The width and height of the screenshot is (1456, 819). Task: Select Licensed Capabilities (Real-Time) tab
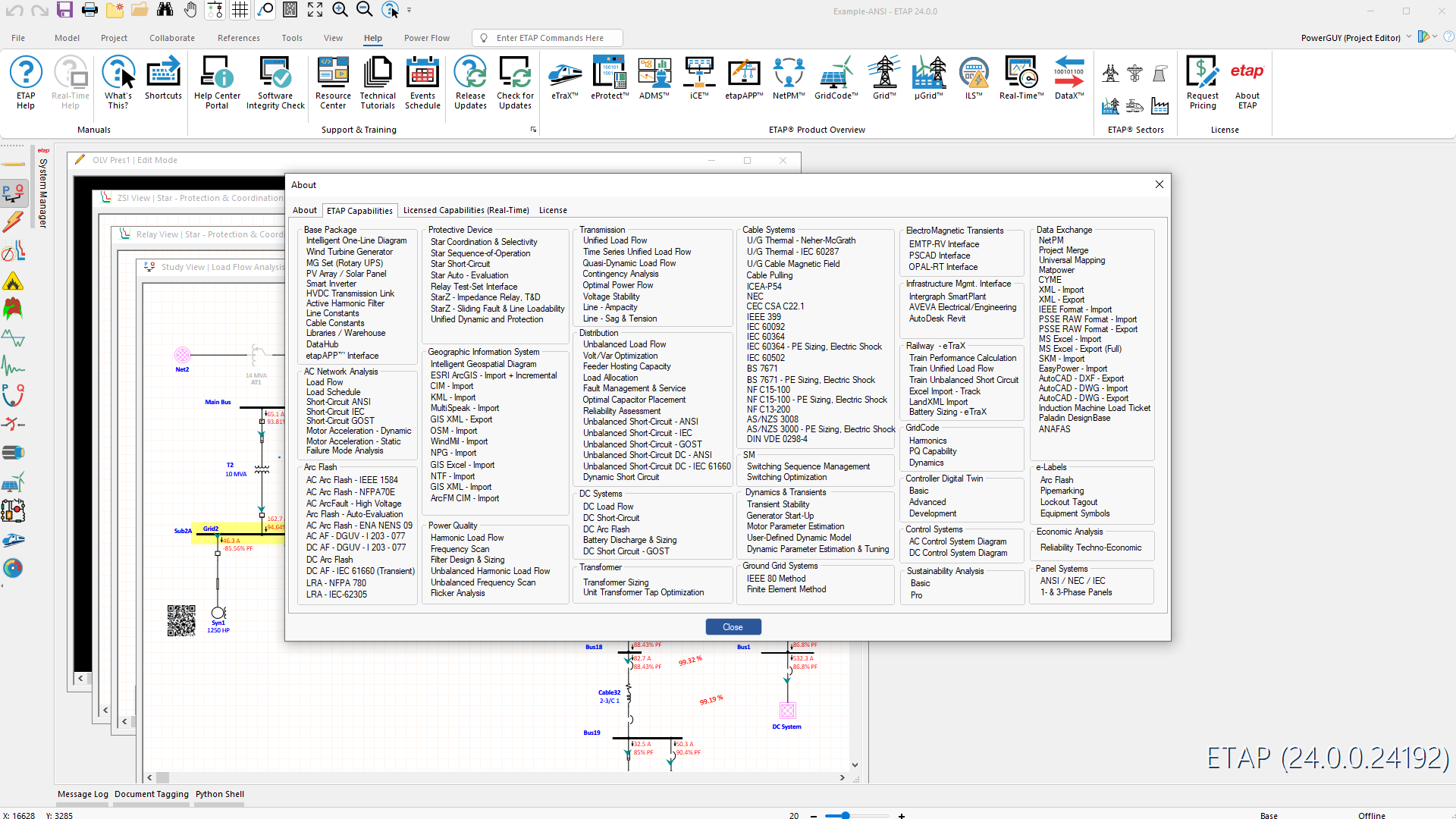pyautogui.click(x=466, y=210)
